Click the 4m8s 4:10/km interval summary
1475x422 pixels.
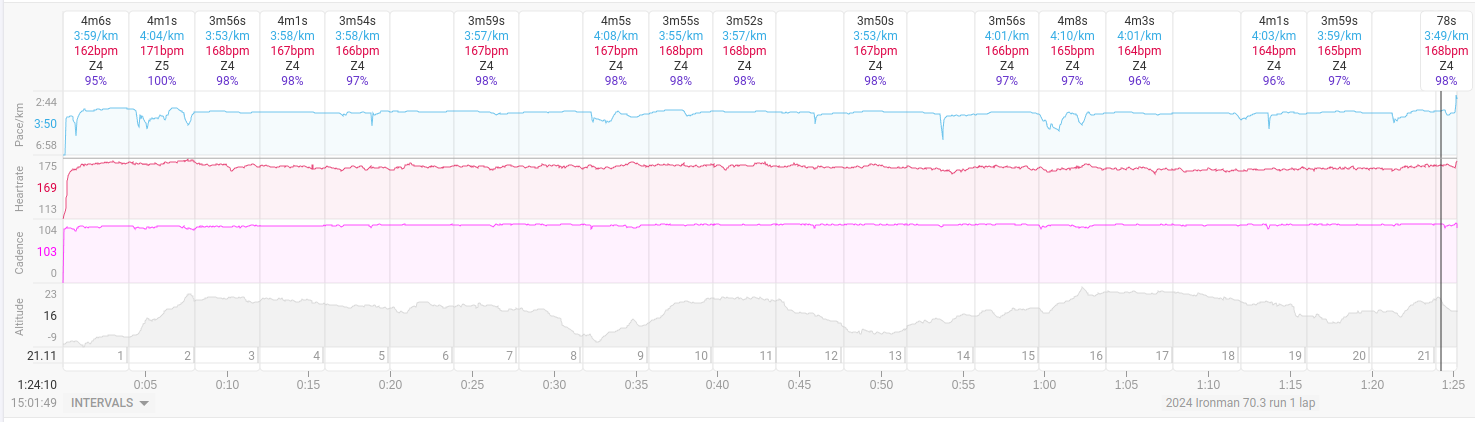pos(1072,50)
